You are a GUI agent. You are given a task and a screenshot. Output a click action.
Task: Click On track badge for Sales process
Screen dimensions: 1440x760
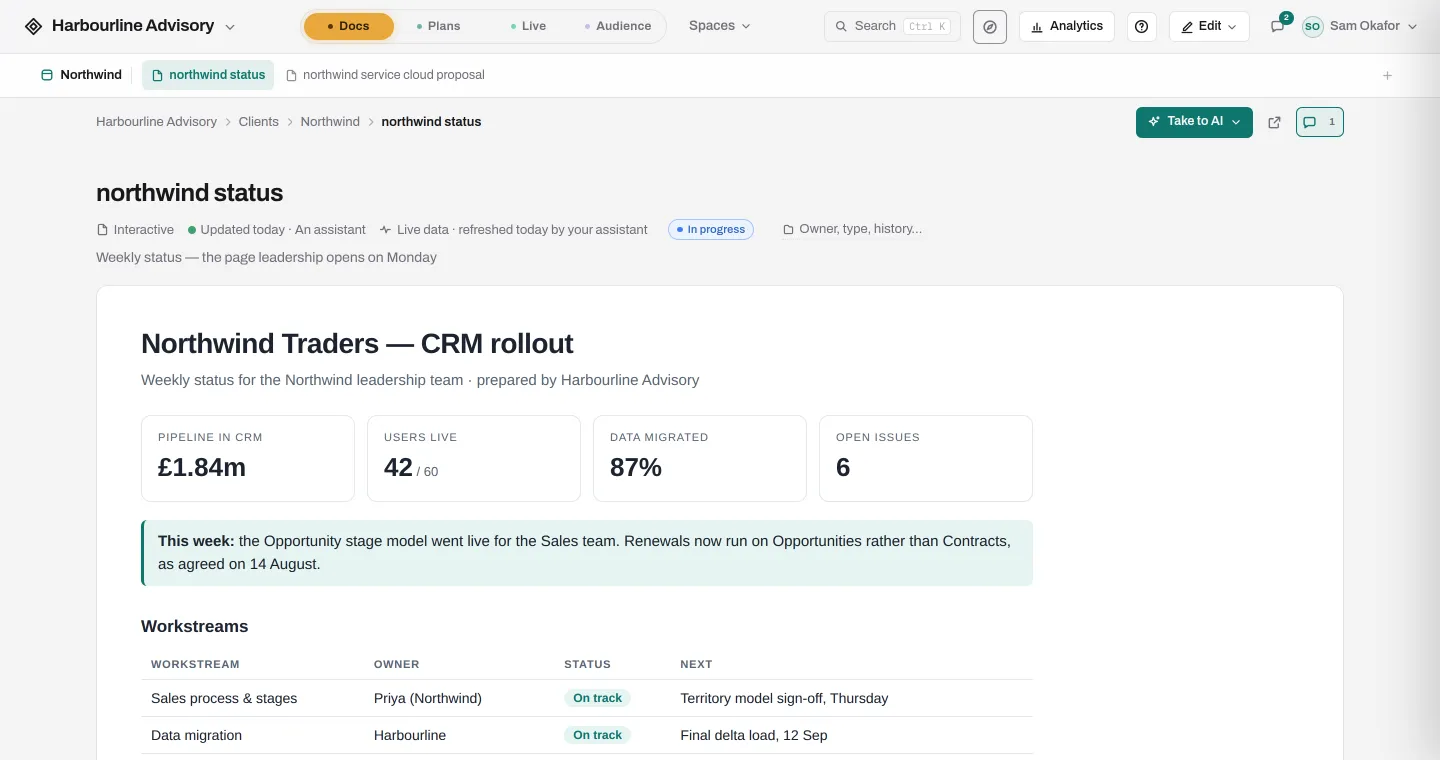pyautogui.click(x=597, y=698)
